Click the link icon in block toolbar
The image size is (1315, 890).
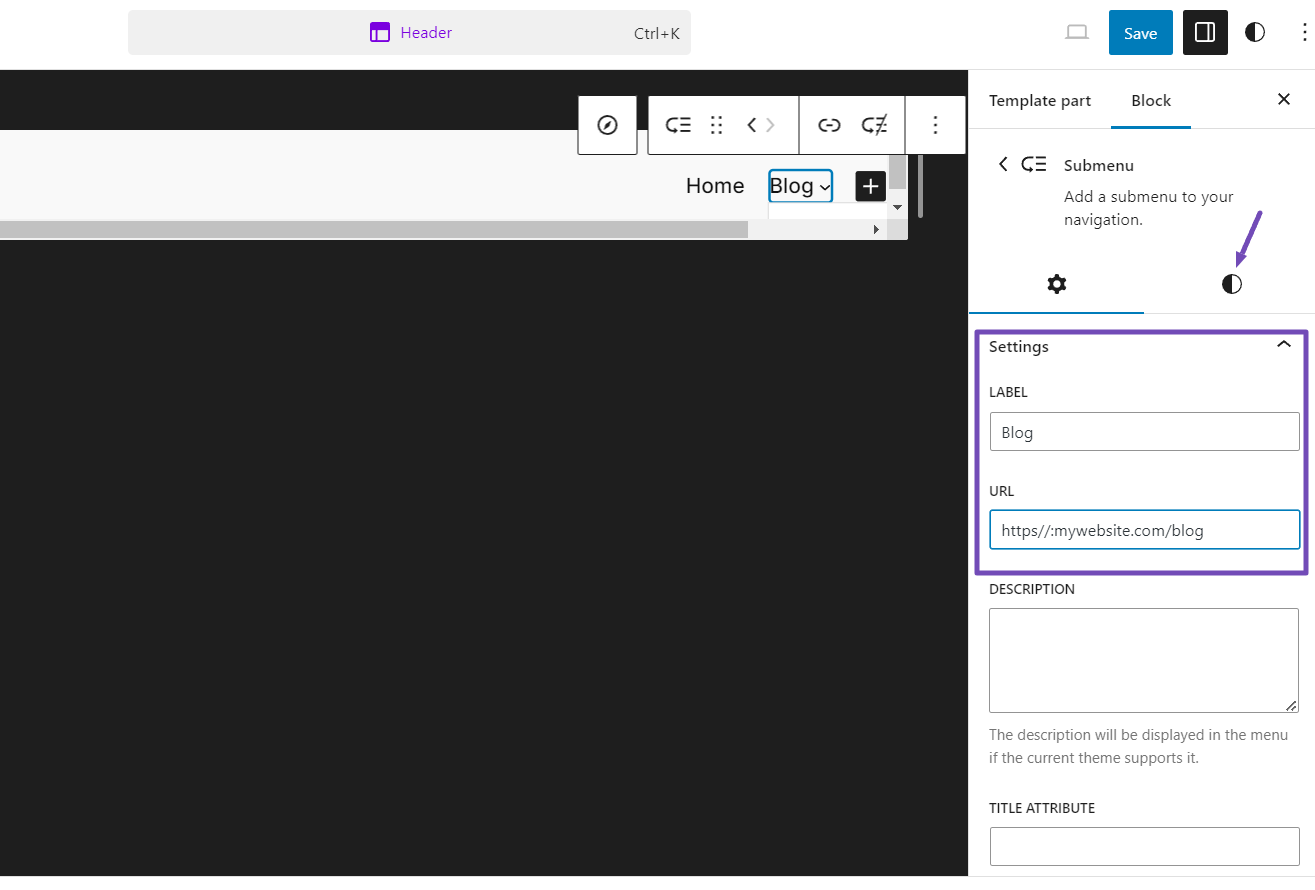coord(828,125)
